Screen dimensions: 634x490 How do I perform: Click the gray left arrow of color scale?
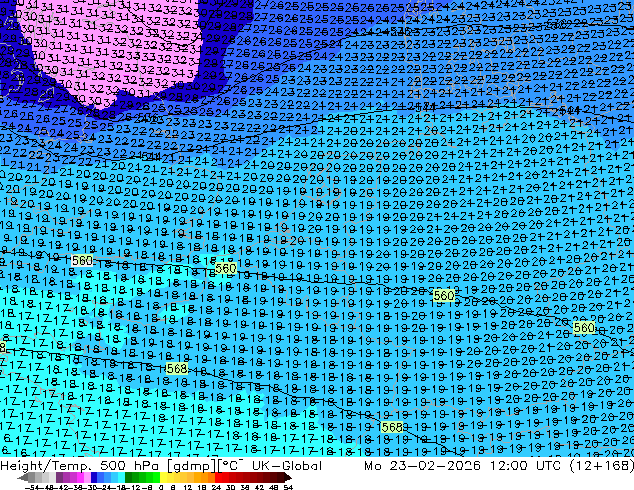pyautogui.click(x=23, y=478)
